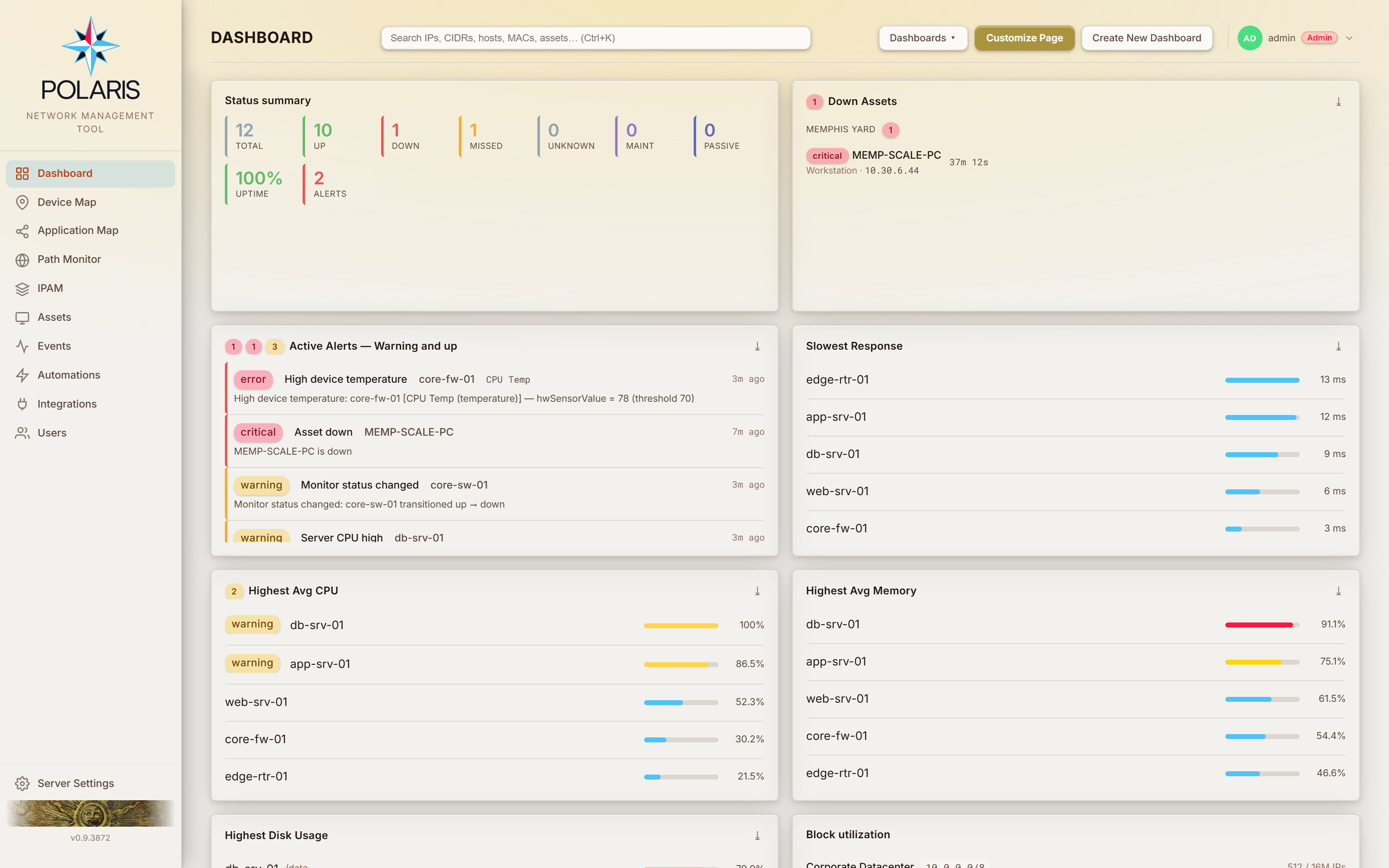This screenshot has width=1389, height=868.
Task: Click Create New Dashboard button
Action: click(1146, 38)
